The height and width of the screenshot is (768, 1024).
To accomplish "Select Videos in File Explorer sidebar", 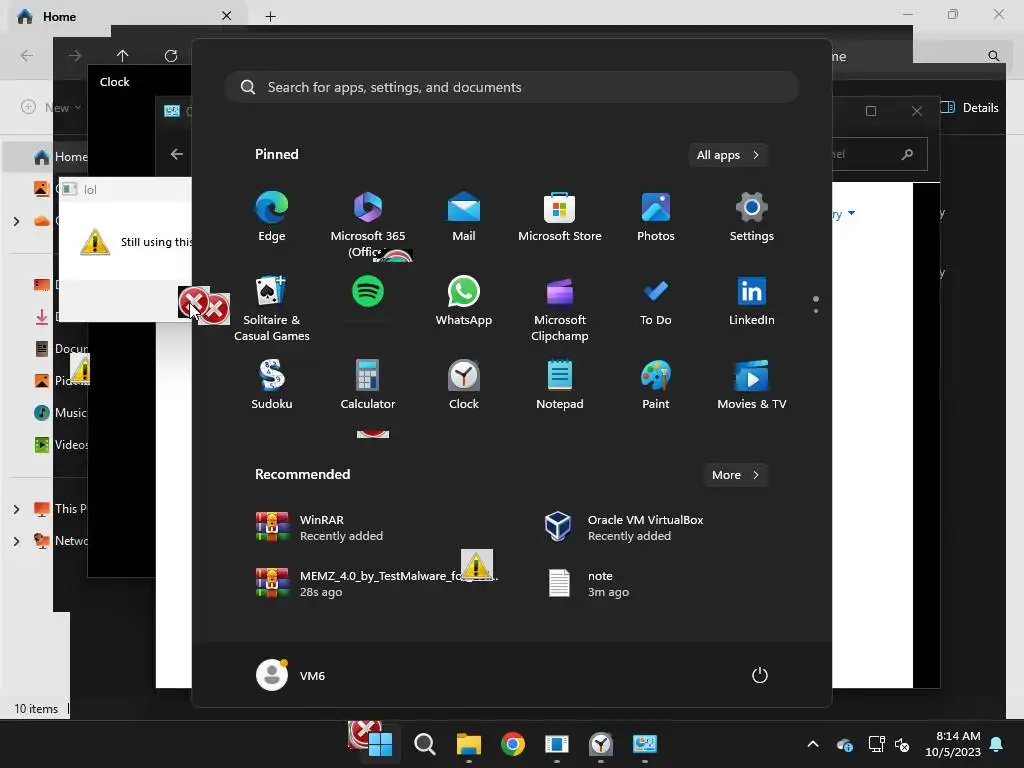I will (x=61, y=445).
